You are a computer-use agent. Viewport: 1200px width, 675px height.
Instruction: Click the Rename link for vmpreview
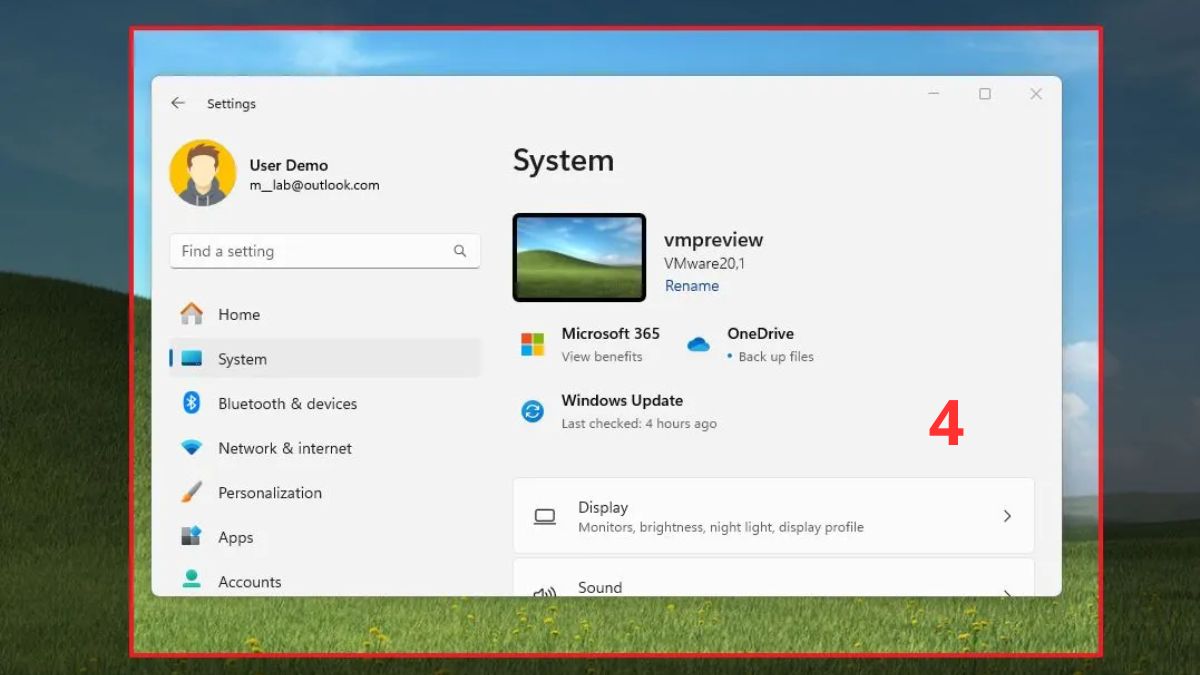[x=691, y=285]
